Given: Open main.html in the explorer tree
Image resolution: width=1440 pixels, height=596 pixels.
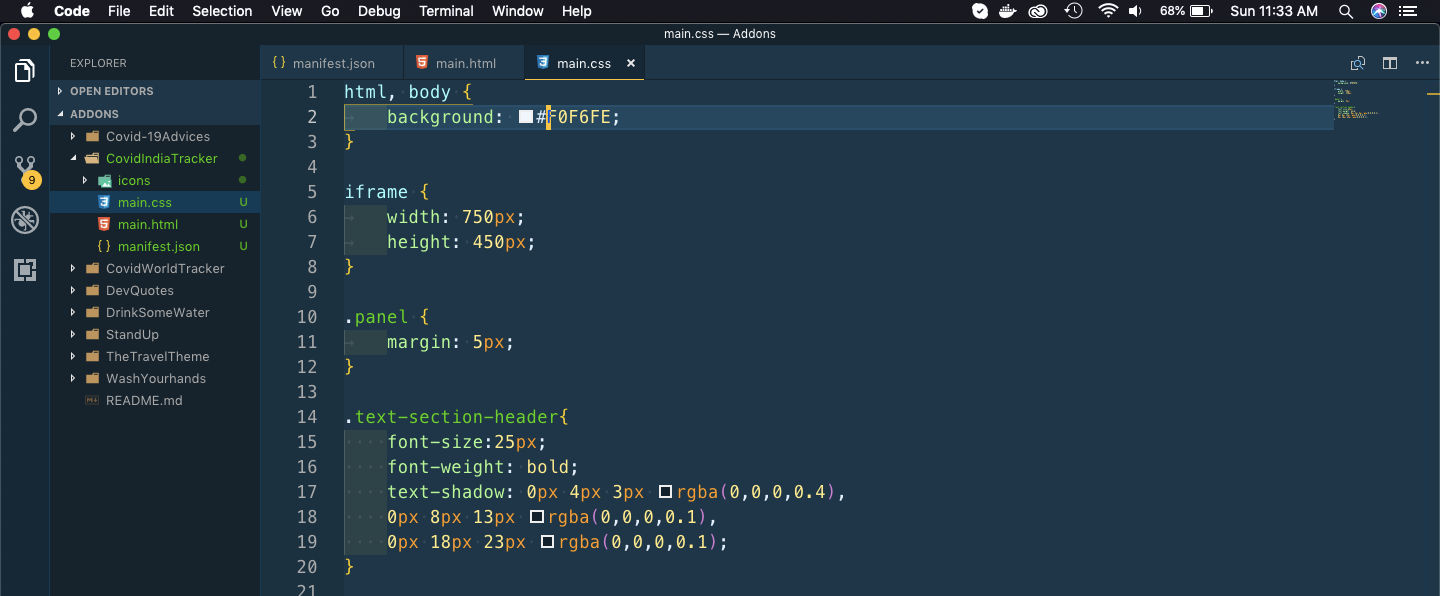Looking at the screenshot, I should click(155, 224).
